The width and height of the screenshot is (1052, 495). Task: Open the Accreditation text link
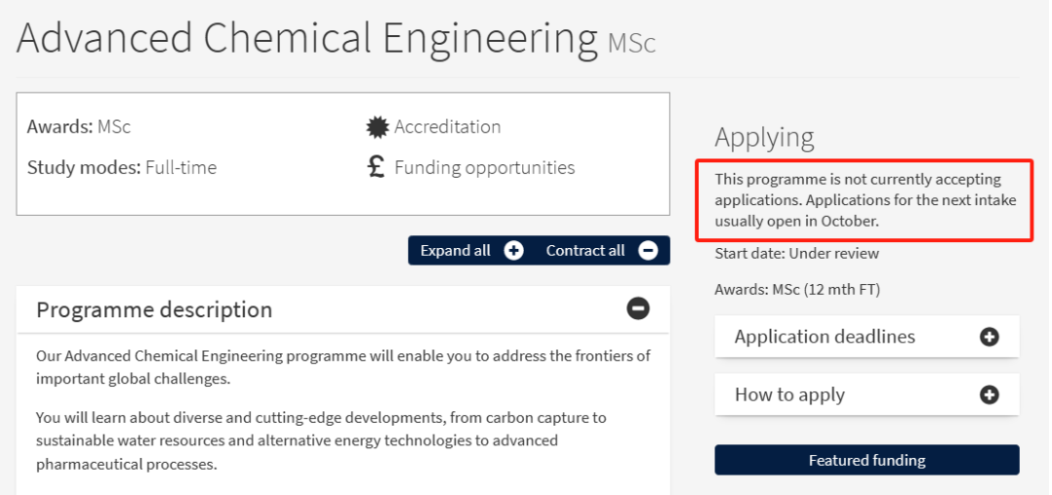pyautogui.click(x=447, y=127)
